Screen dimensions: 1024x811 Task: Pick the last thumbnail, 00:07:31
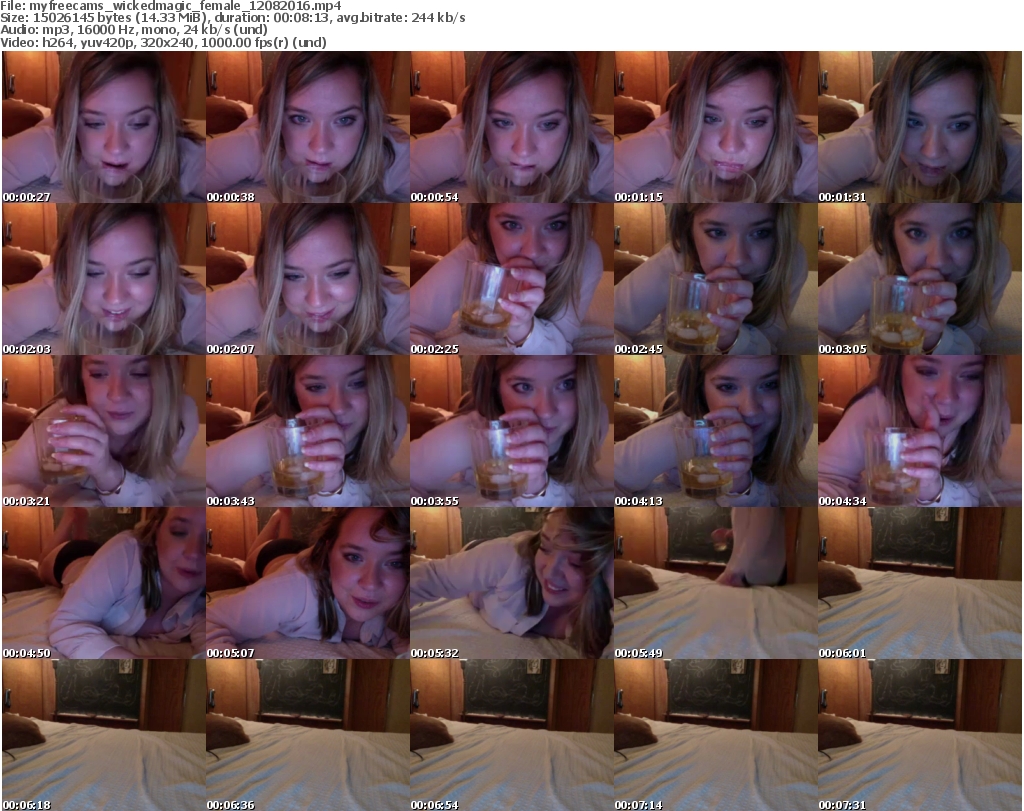920,735
